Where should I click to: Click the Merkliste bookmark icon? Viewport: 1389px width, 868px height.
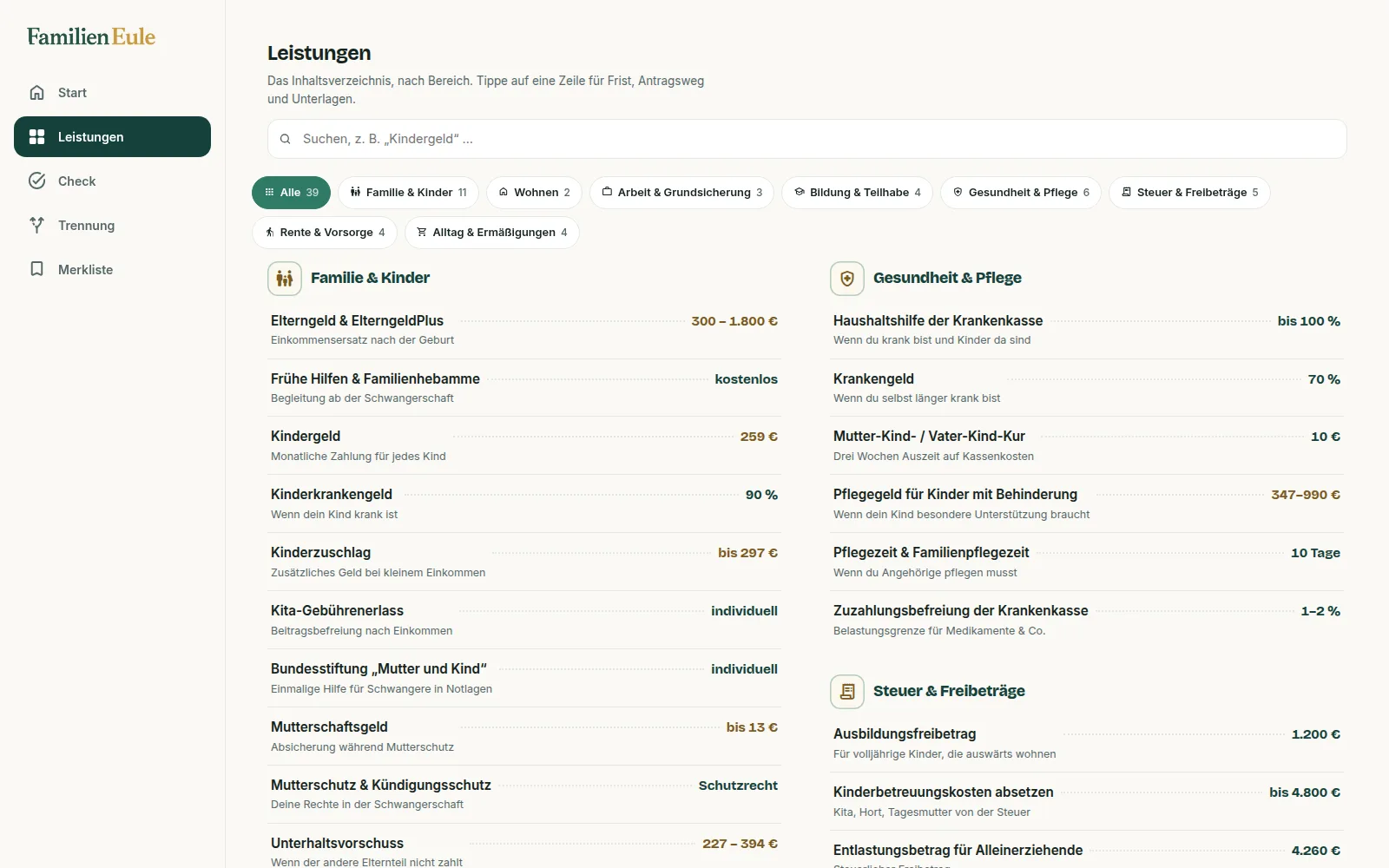(36, 270)
